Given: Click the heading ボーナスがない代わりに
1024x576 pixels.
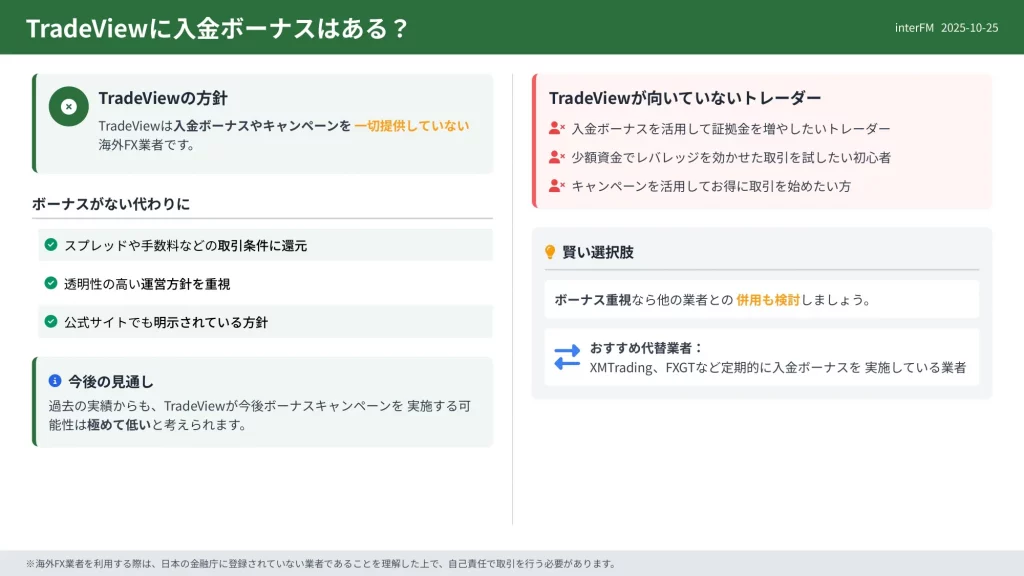Looking at the screenshot, I should [111, 203].
